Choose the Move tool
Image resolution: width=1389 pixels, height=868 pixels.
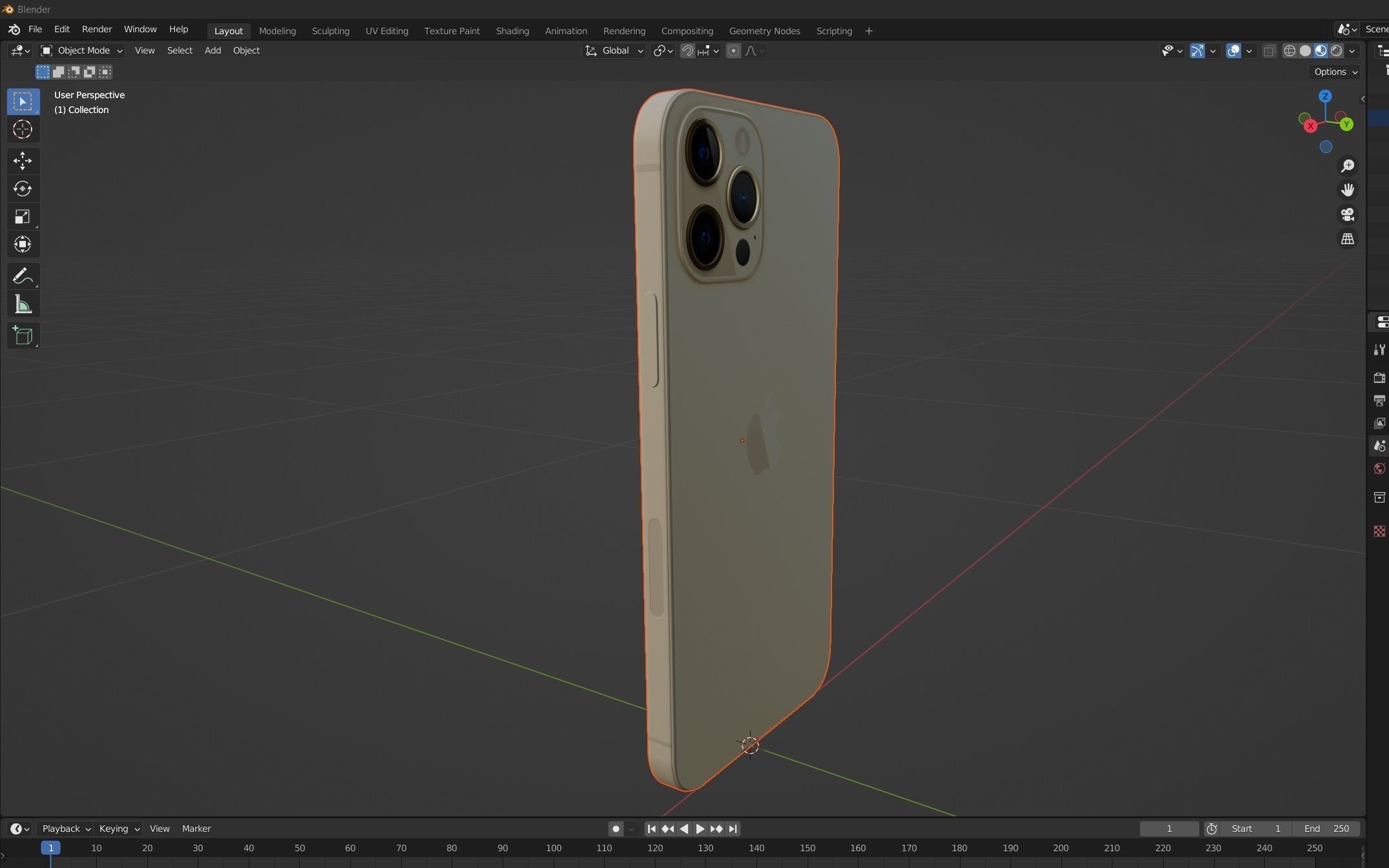coord(23,160)
